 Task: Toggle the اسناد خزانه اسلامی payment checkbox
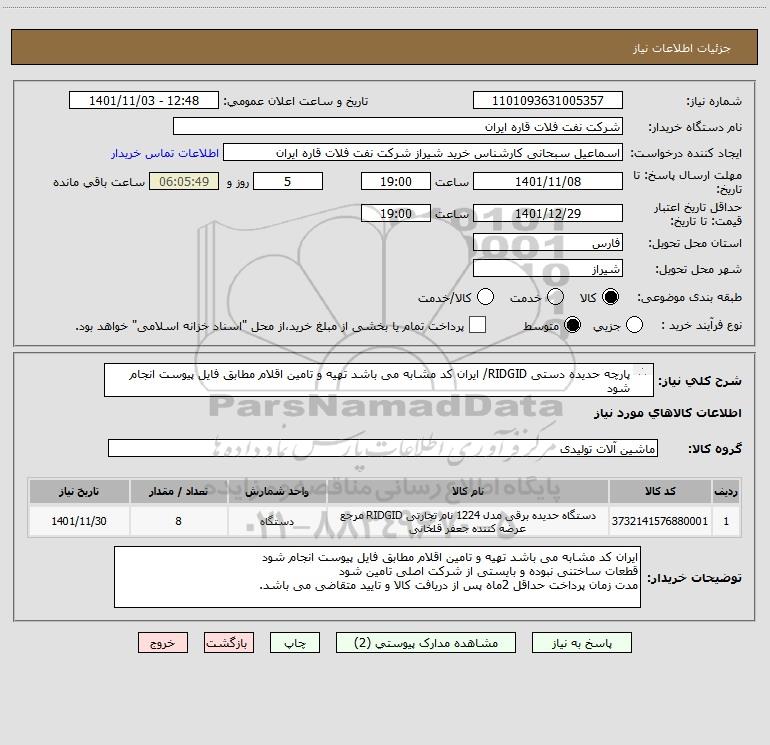pyautogui.click(x=477, y=325)
